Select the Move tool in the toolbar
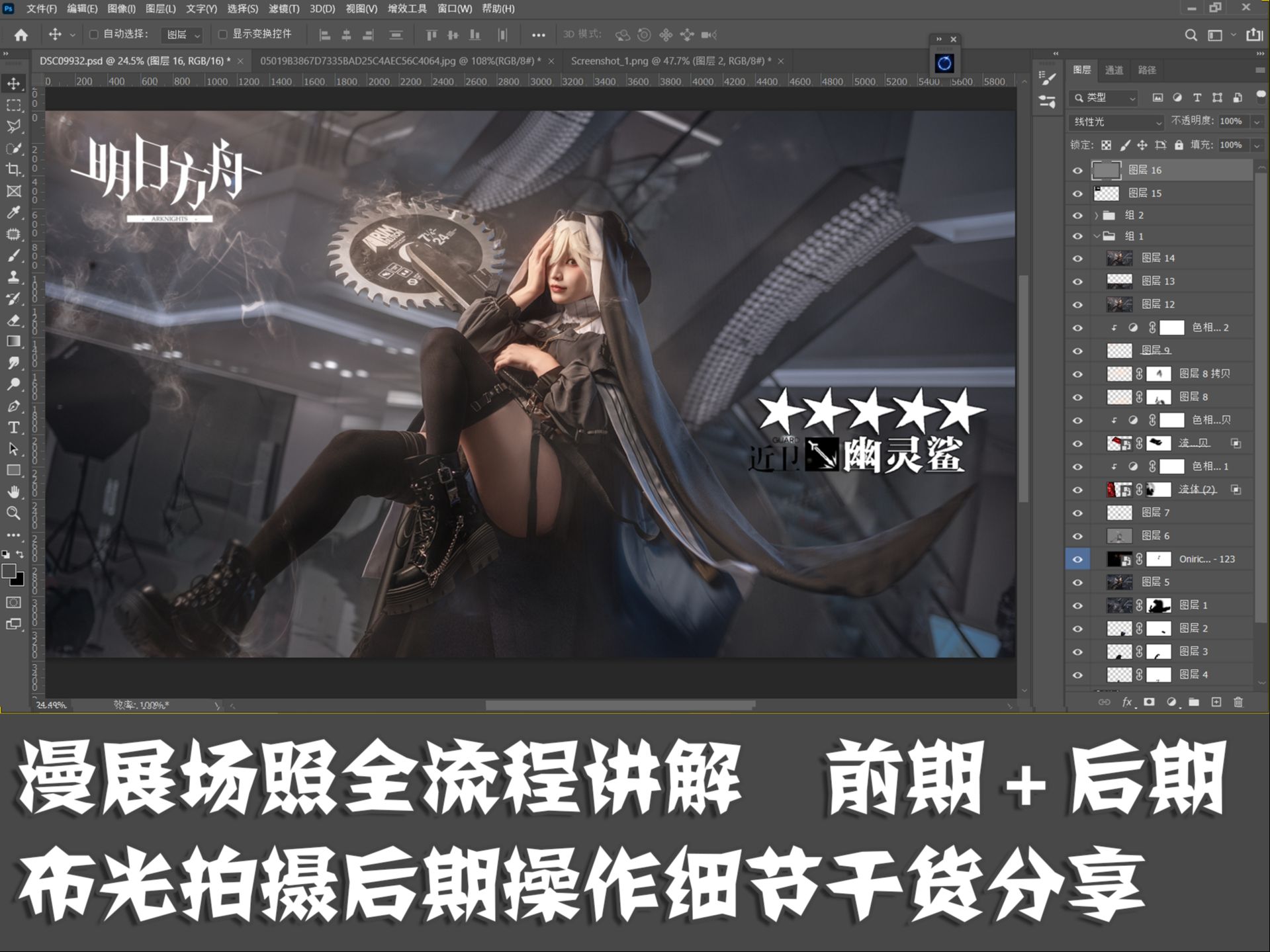The height and width of the screenshot is (952, 1270). 13,83
